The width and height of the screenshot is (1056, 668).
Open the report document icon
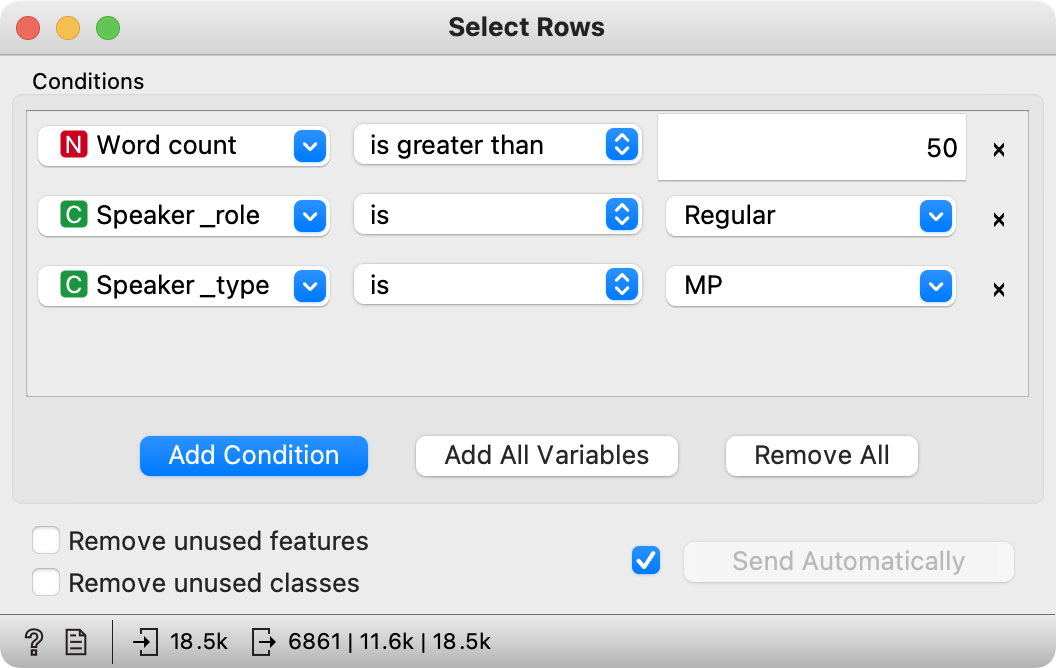76,641
